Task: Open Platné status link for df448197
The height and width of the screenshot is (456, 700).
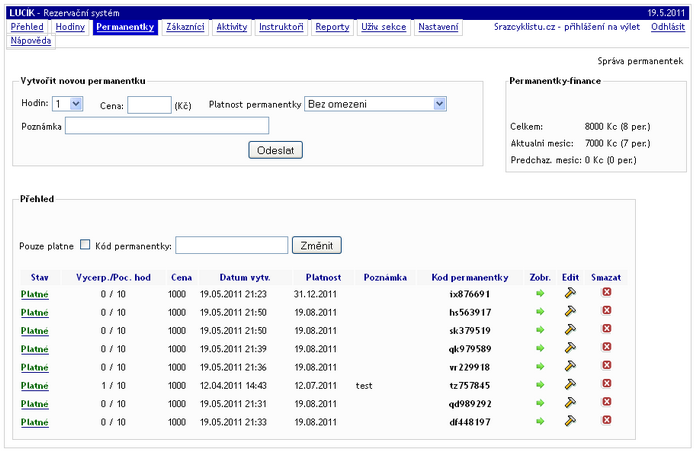Action: tap(34, 423)
